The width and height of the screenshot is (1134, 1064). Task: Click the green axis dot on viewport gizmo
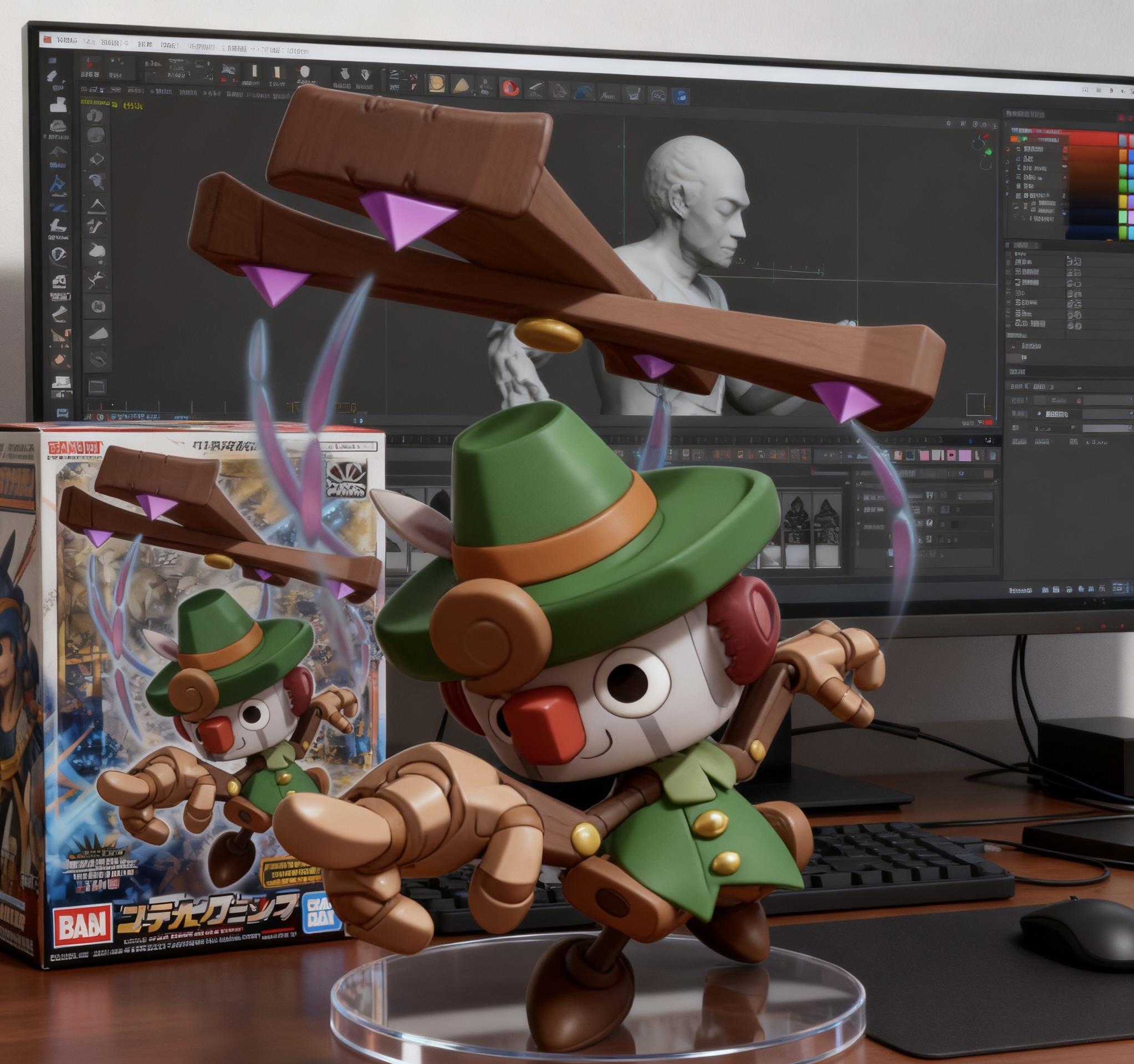click(989, 151)
